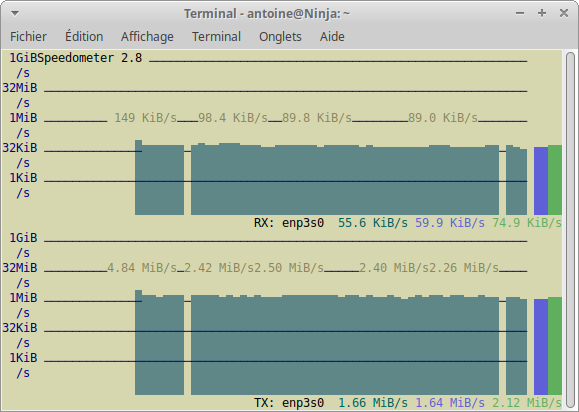The width and height of the screenshot is (579, 412).
Task: Open the Terminal menu
Action: 216,37
